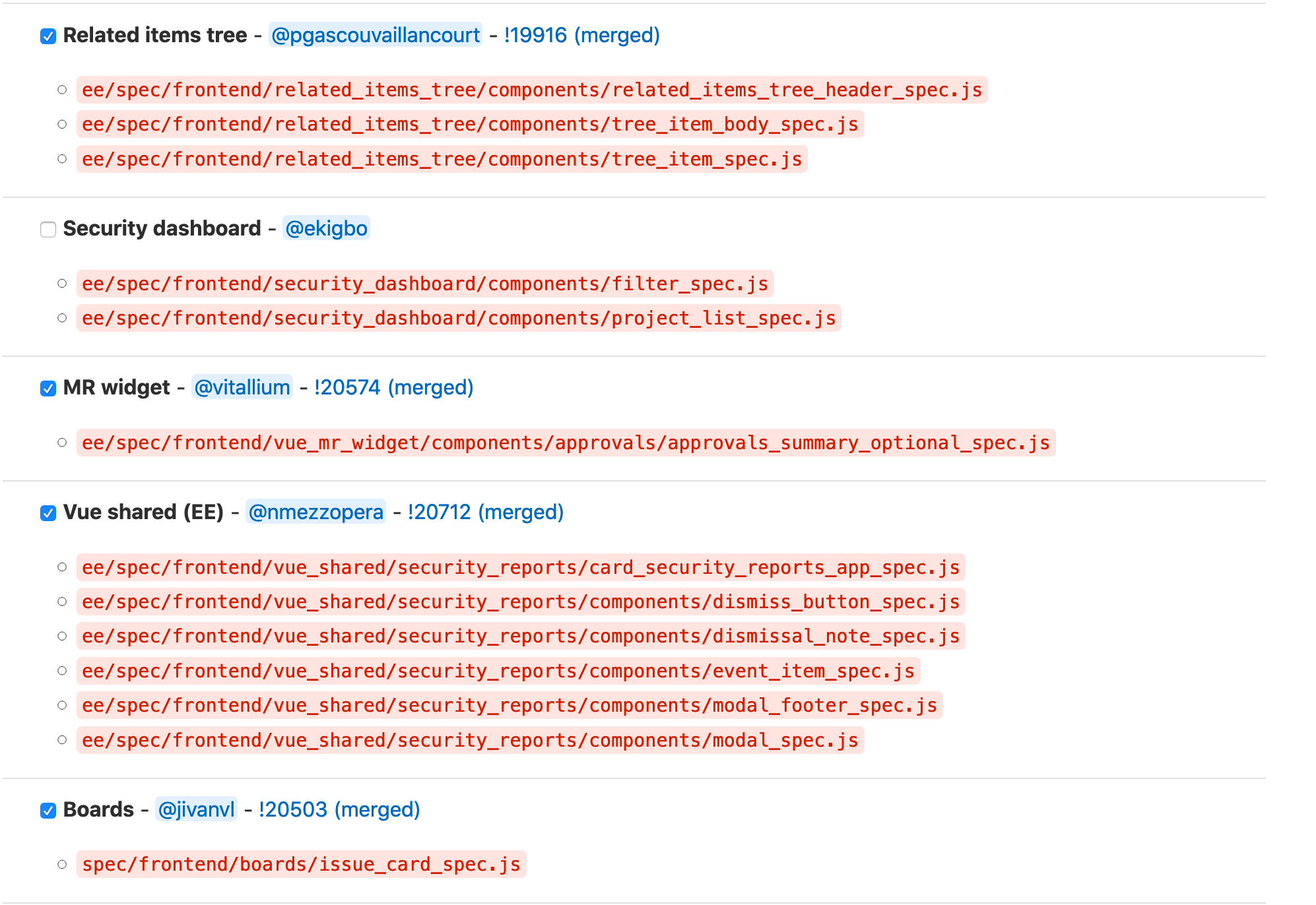The width and height of the screenshot is (1316, 905).
Task: Uncheck the MR widget checkbox
Action: [x=48, y=389]
